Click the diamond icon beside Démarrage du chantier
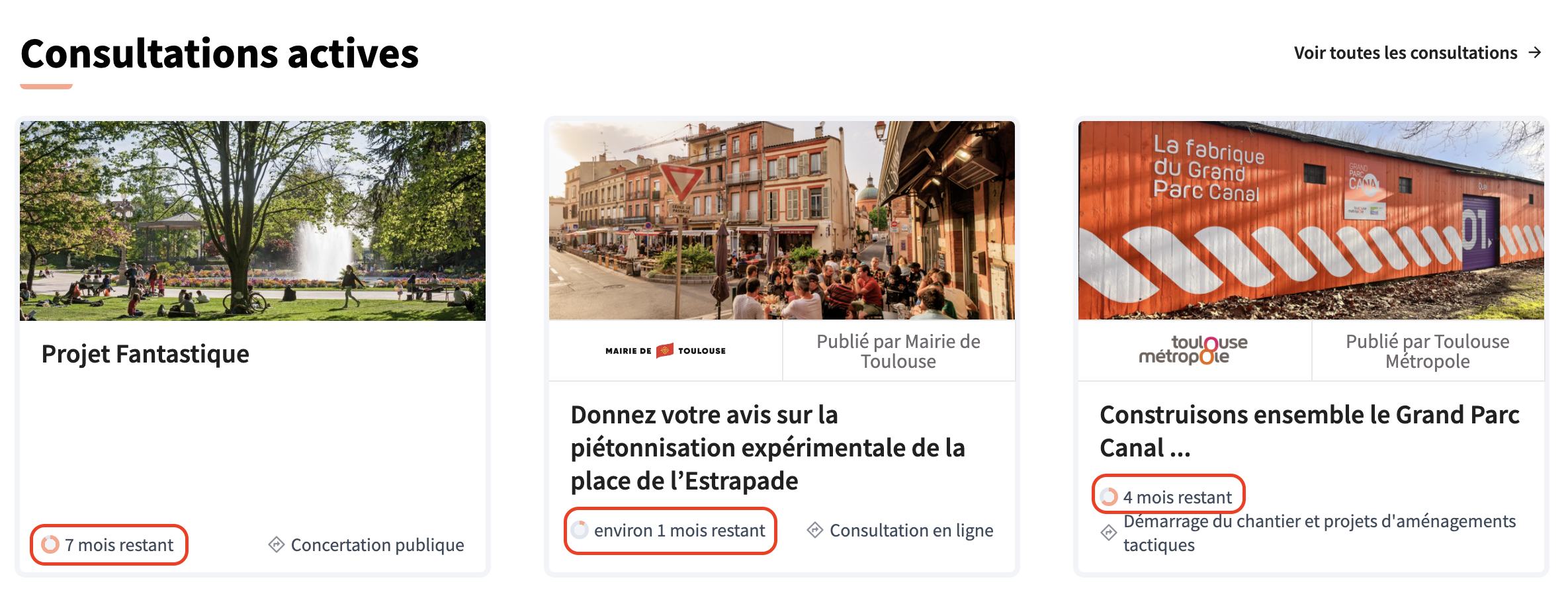The height and width of the screenshot is (602, 1568). point(1109,533)
